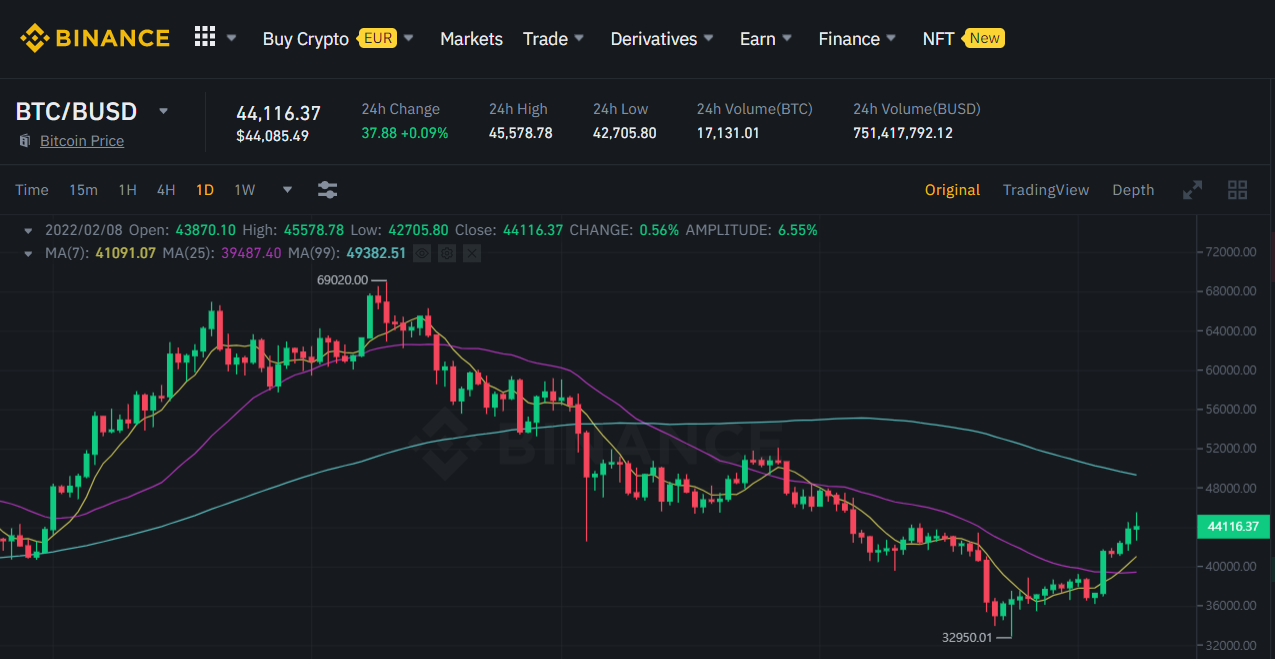Click the MA(99) value 49382.51
This screenshot has width=1275, height=659.
click(x=376, y=253)
